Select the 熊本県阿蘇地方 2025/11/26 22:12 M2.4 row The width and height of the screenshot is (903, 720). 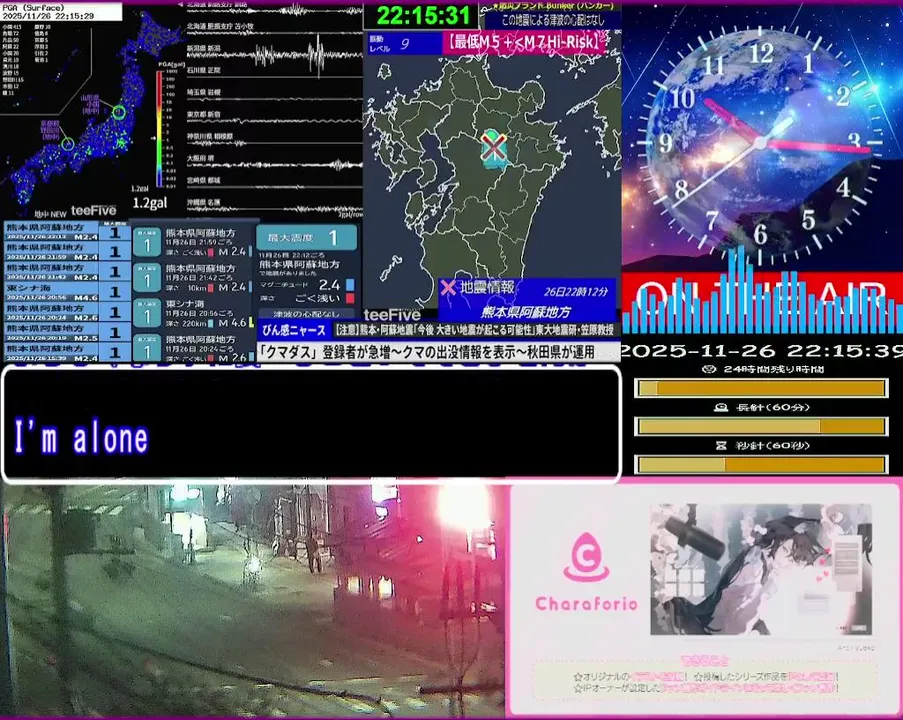(x=66, y=232)
